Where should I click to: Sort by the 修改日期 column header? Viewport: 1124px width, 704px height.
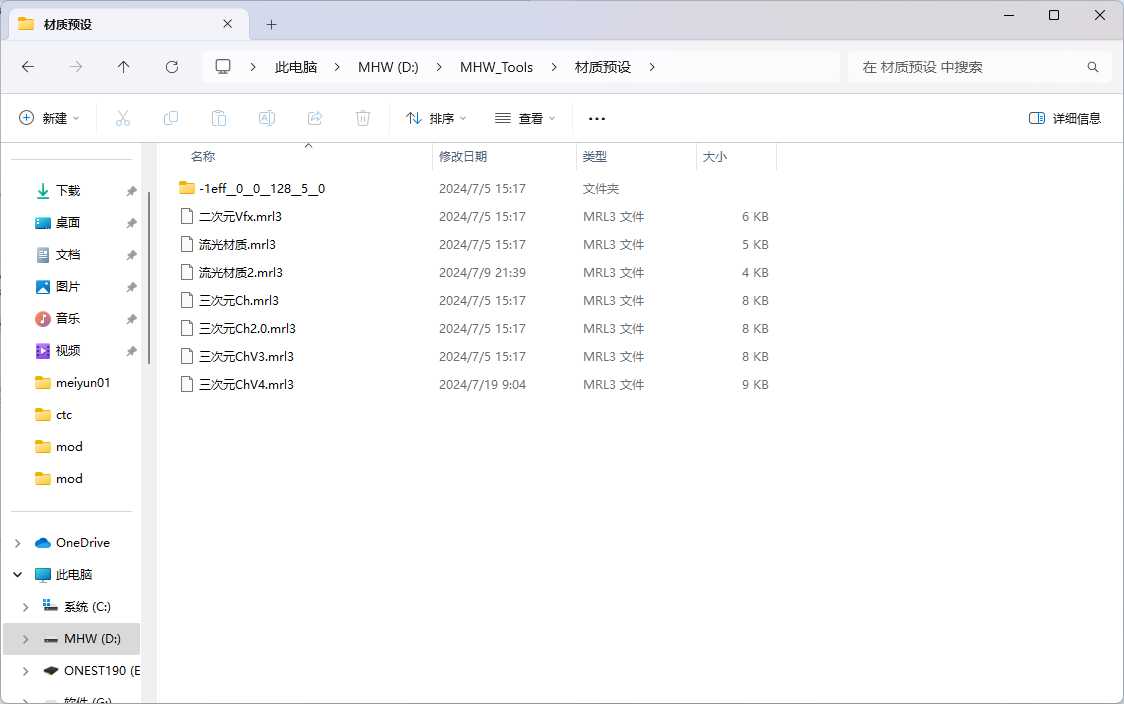[463, 157]
